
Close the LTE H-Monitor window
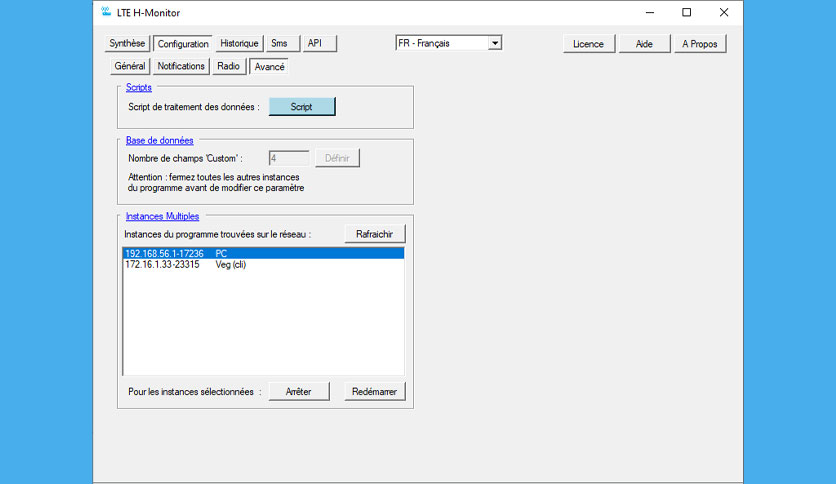click(x=724, y=12)
